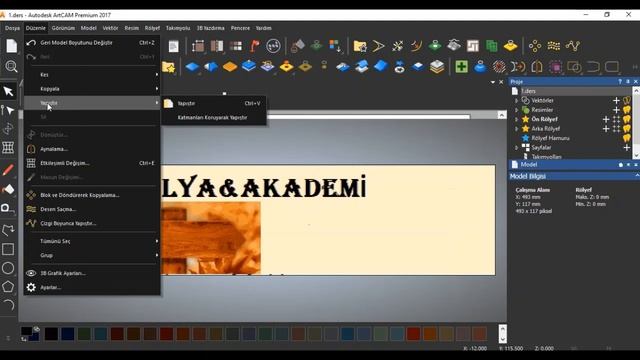Open the Dosya menu
640x360 pixels.
coord(12,28)
